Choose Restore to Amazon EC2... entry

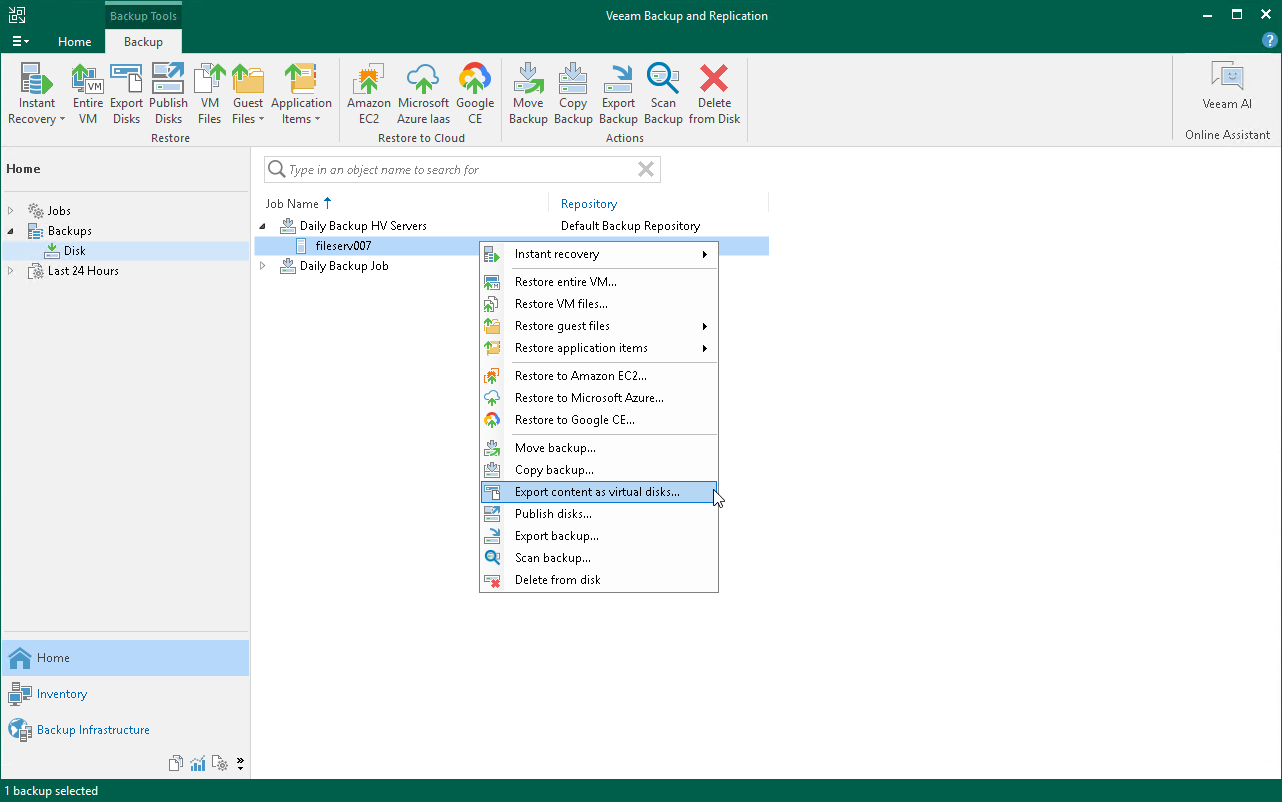coord(599,376)
